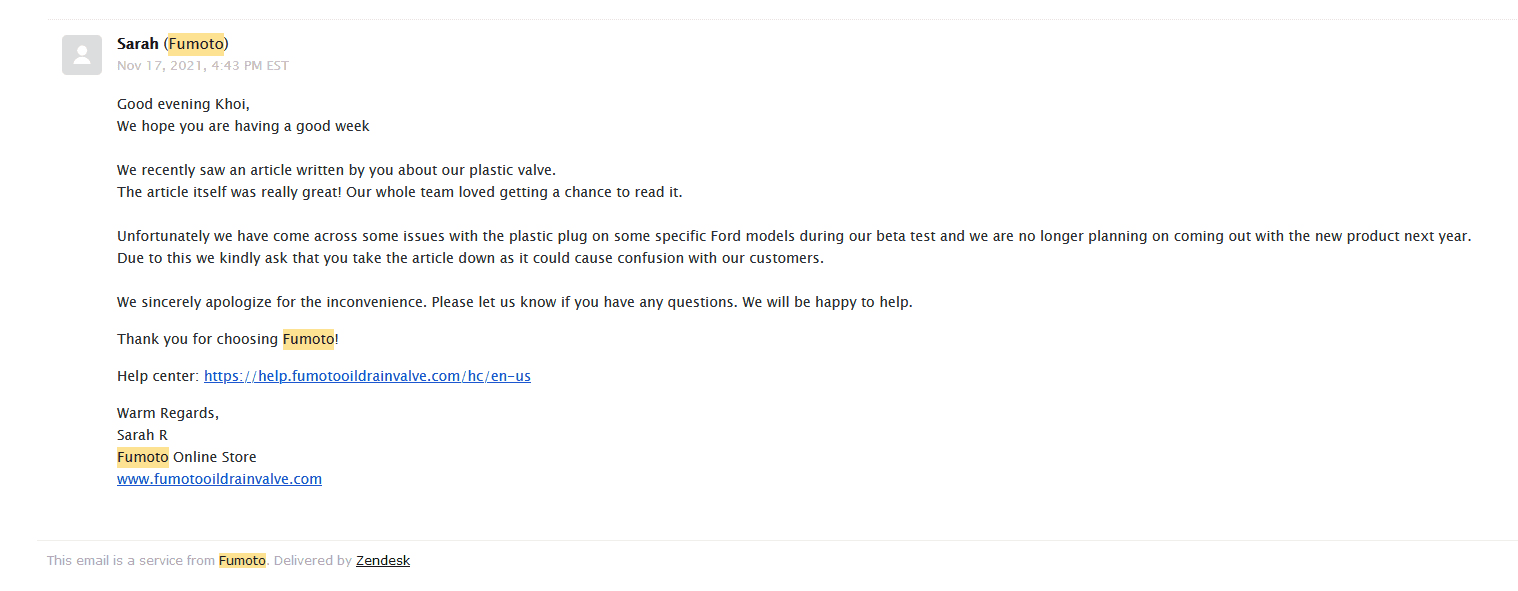1518x591 pixels.
Task: Click highlighted Fumoto in 'Thank you for choosing'
Action: (x=308, y=339)
